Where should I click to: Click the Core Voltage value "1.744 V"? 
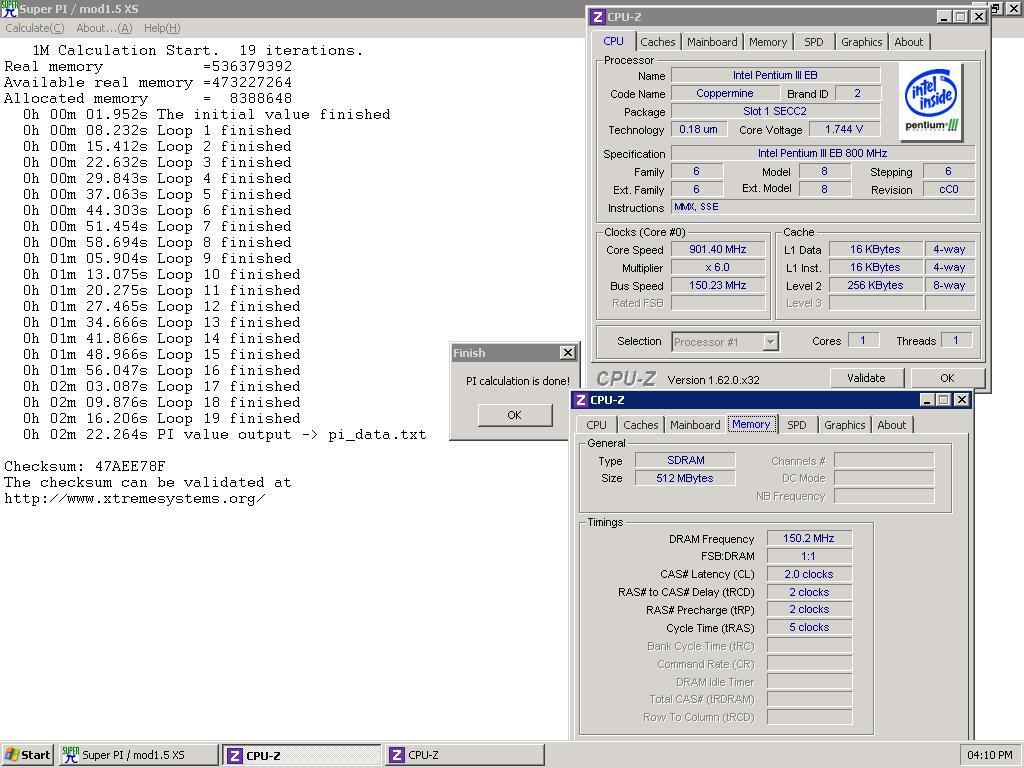pos(844,129)
